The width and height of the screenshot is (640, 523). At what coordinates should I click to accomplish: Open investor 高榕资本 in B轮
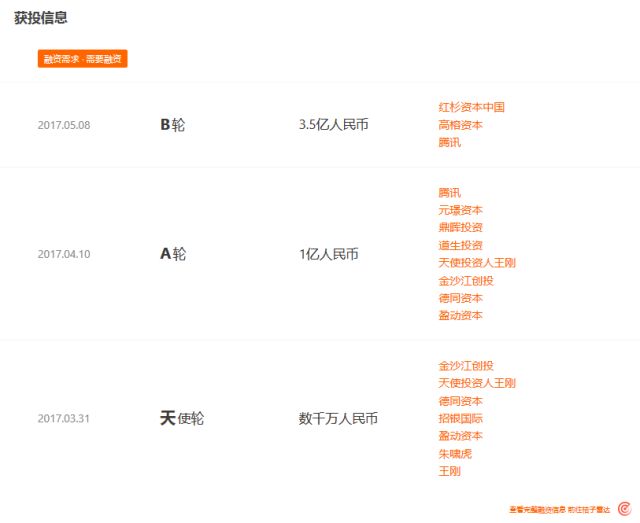[460, 125]
